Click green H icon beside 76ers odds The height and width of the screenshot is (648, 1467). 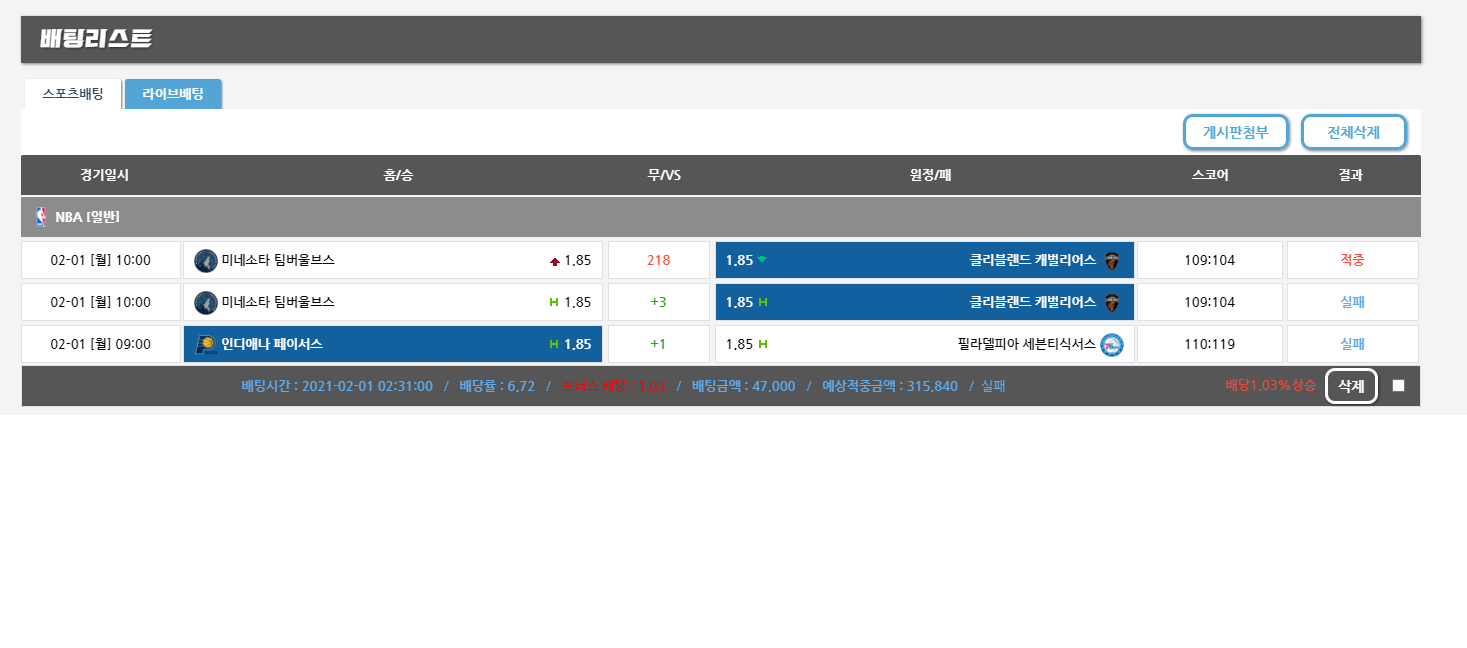[x=763, y=344]
